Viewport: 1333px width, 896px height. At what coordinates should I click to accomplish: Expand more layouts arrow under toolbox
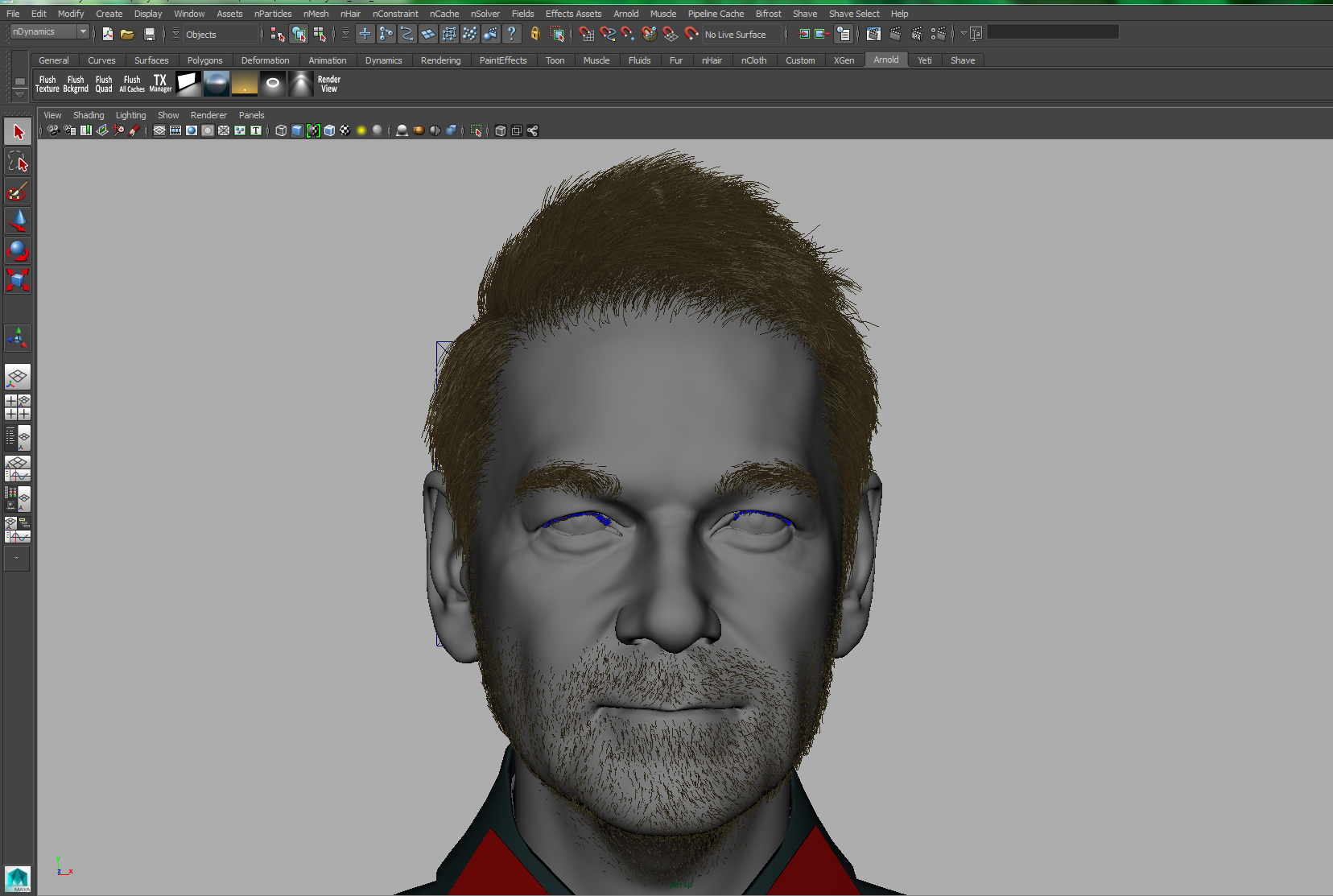click(17, 558)
